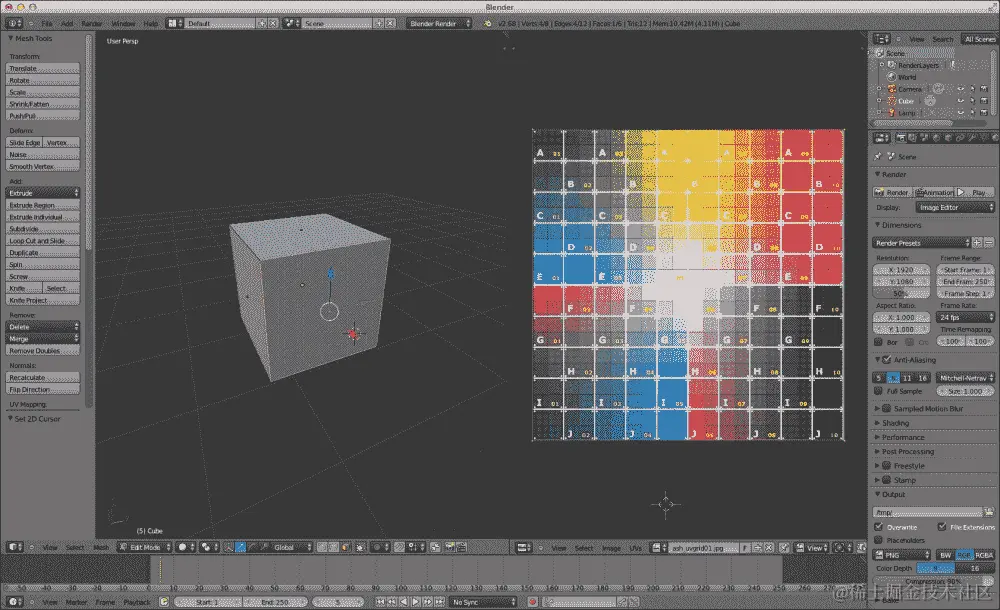Click the timeline editor type clock icon
Screen dimensions: 1000x610
coord(14,602)
